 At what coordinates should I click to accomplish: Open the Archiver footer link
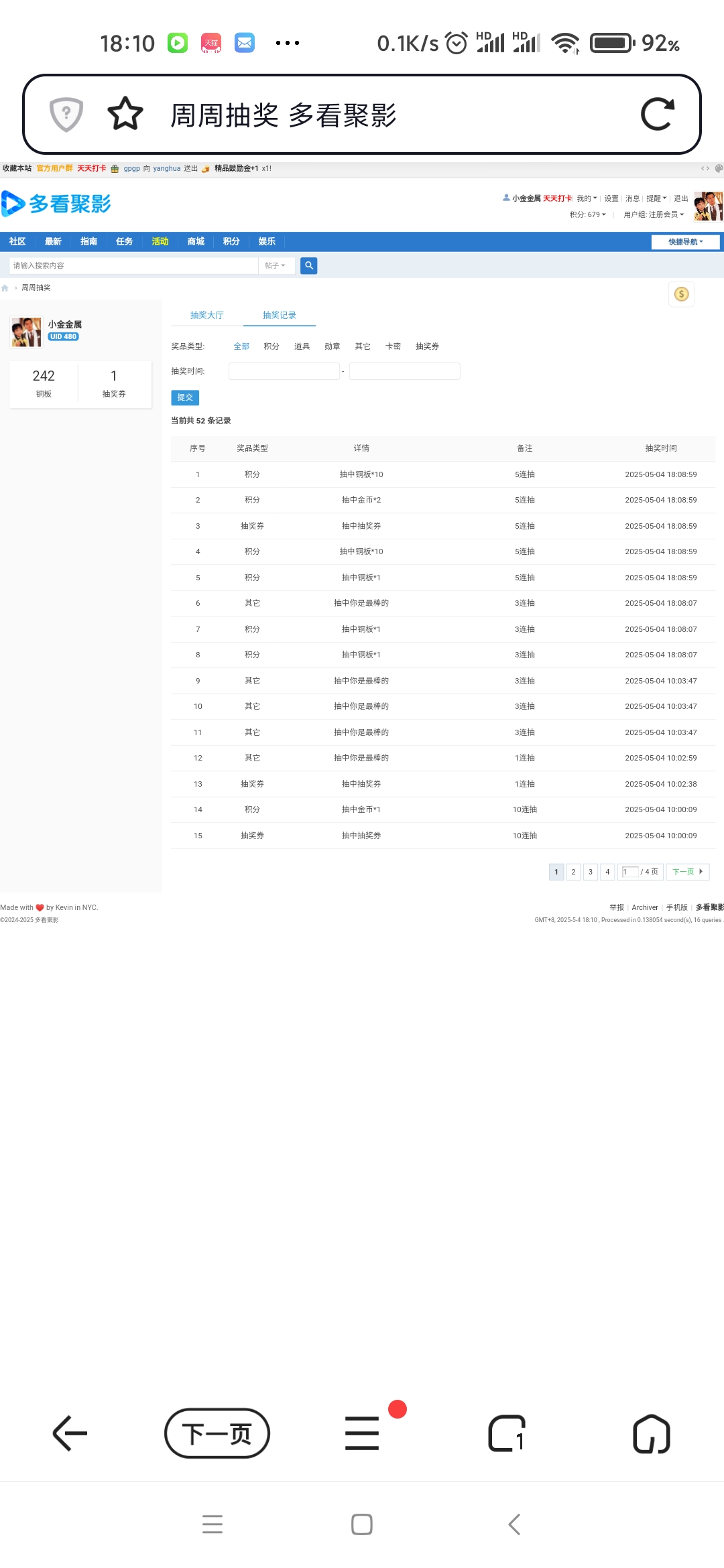(645, 907)
